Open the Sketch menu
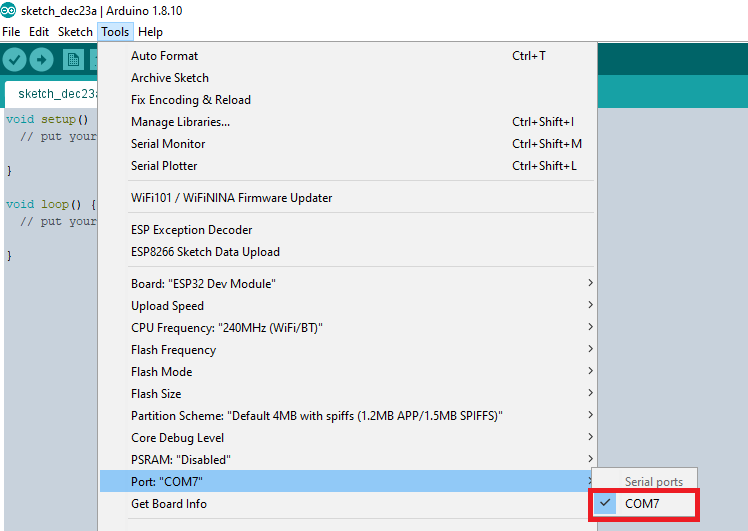This screenshot has width=748, height=531. [x=75, y=32]
